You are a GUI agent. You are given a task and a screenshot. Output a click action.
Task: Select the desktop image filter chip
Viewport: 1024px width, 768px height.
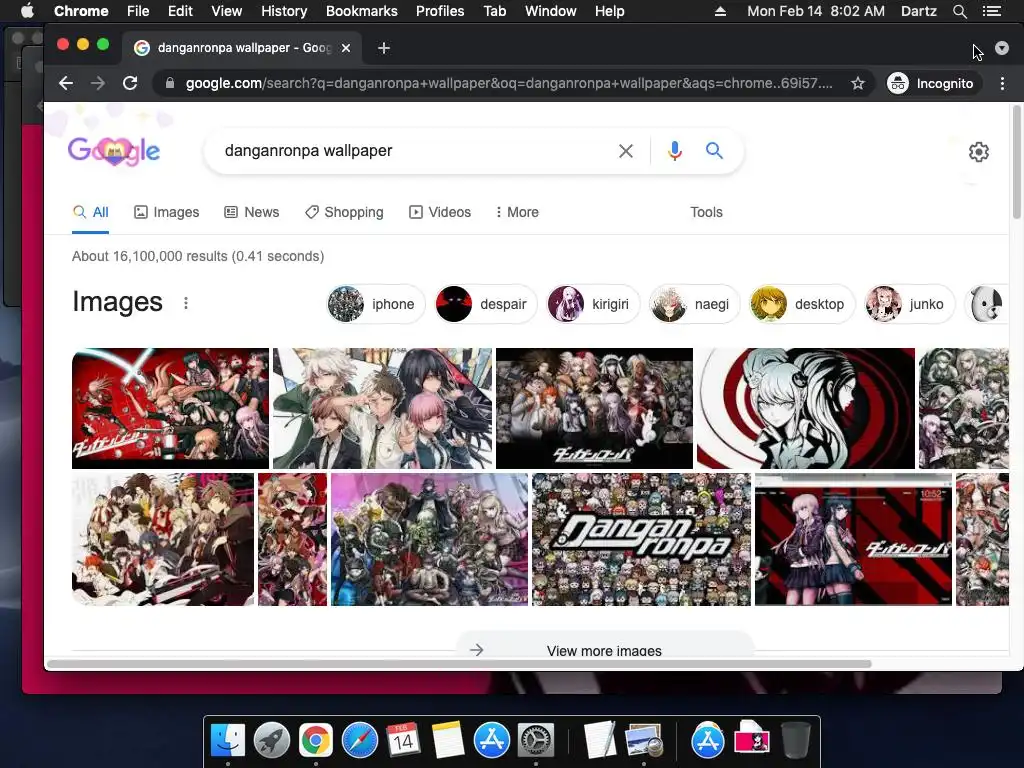point(802,304)
